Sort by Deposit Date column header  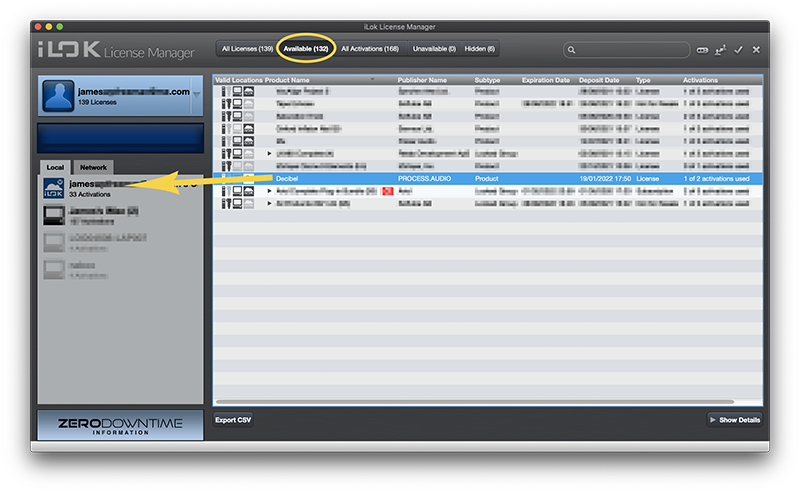click(599, 80)
